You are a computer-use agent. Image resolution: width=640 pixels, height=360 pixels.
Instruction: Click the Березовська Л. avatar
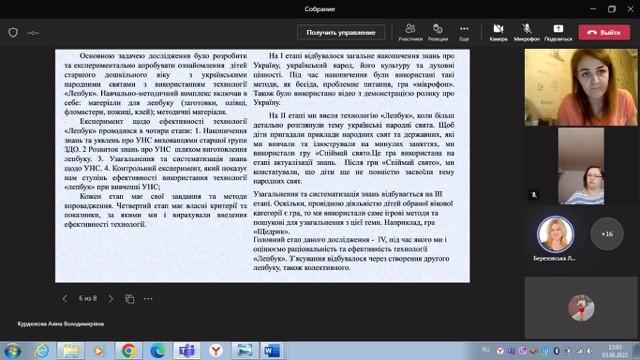click(x=555, y=235)
